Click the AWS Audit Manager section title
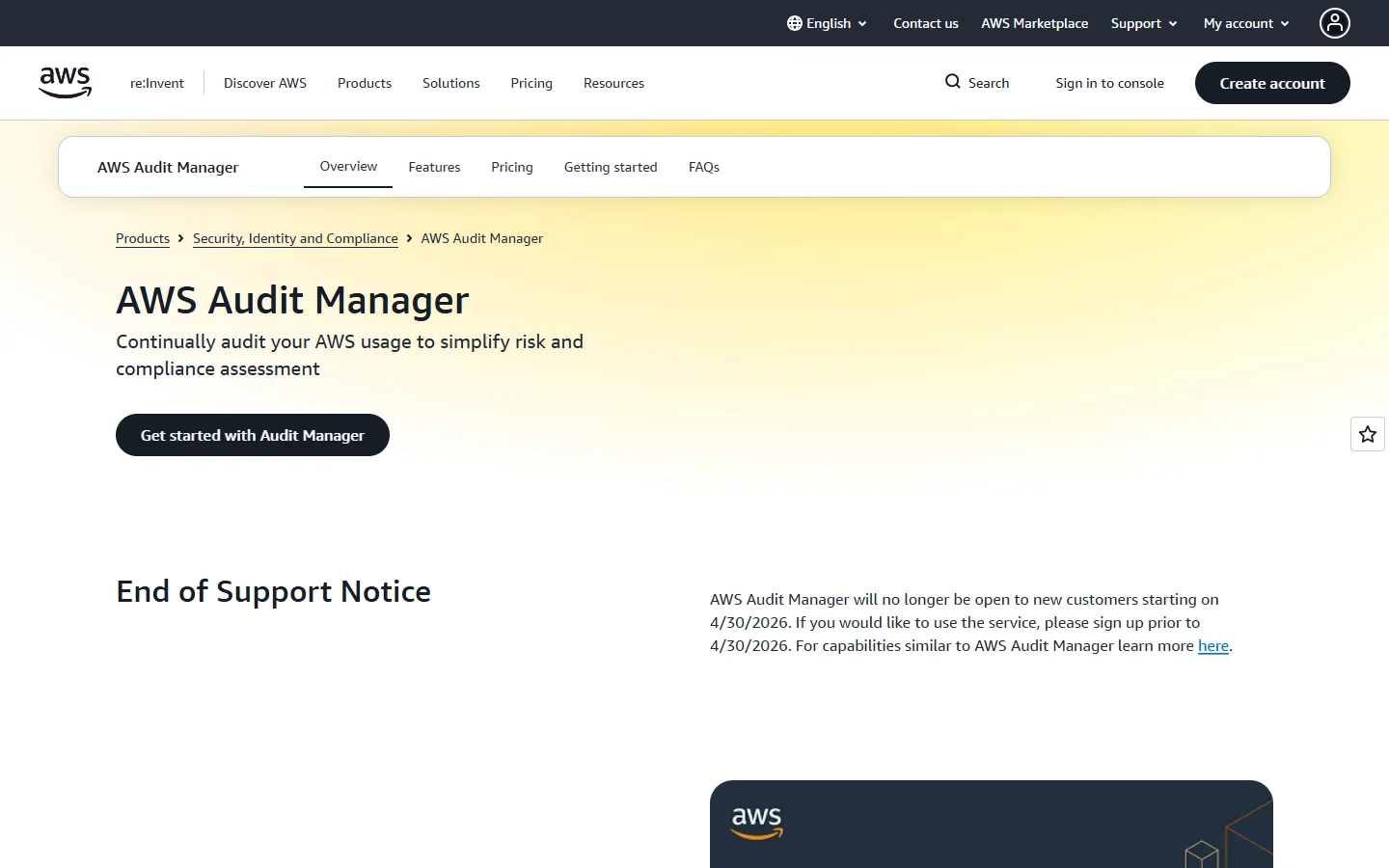The image size is (1389, 868). coord(168,167)
